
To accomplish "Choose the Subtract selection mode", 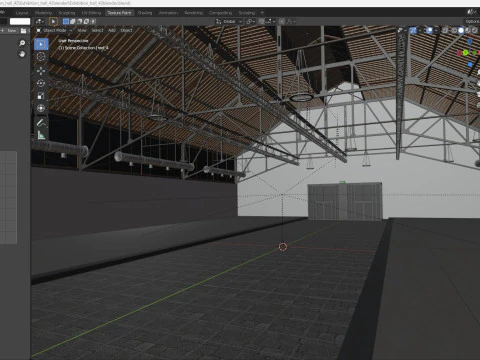I will point(79,21).
